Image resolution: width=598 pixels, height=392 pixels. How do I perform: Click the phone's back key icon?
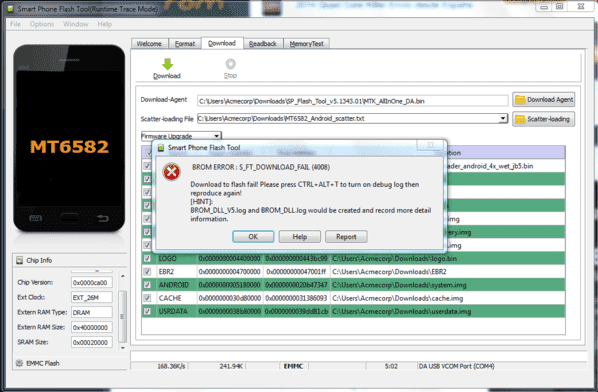[102, 218]
